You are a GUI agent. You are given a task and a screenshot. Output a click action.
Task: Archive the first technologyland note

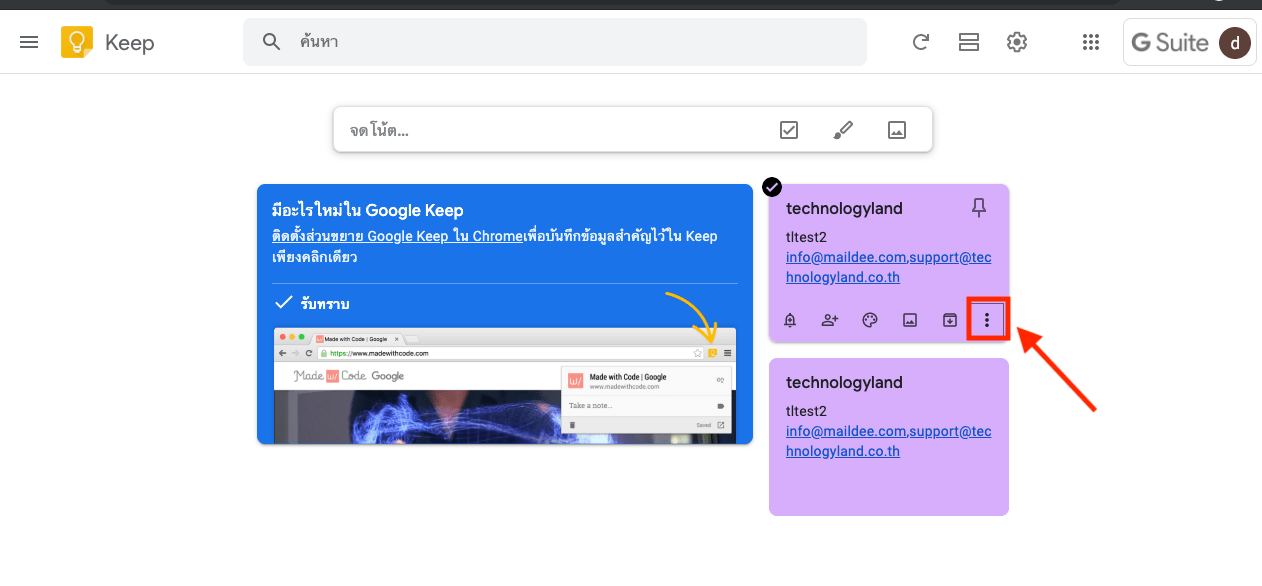pos(949,320)
